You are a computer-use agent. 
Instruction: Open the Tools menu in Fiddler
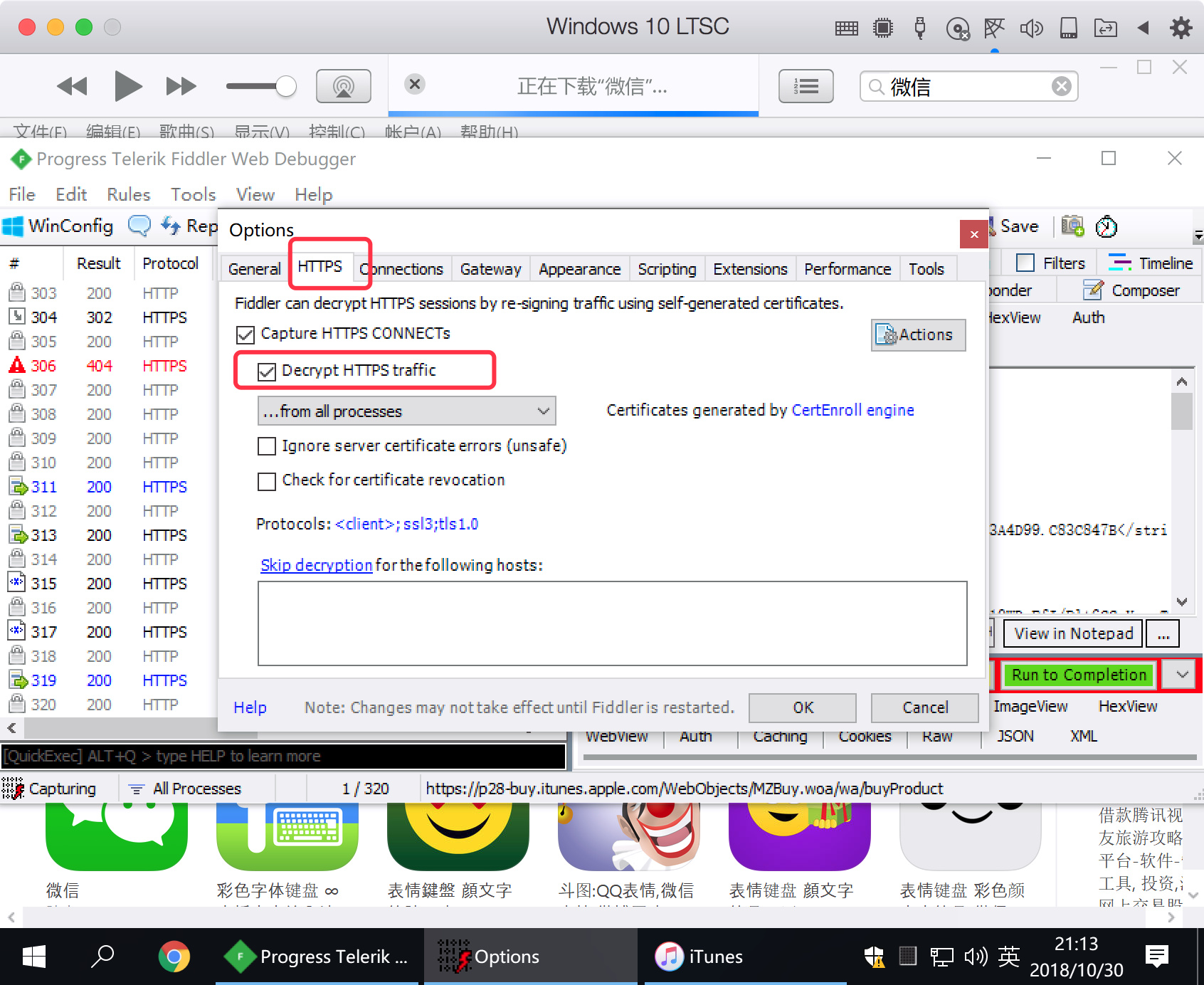tap(193, 194)
